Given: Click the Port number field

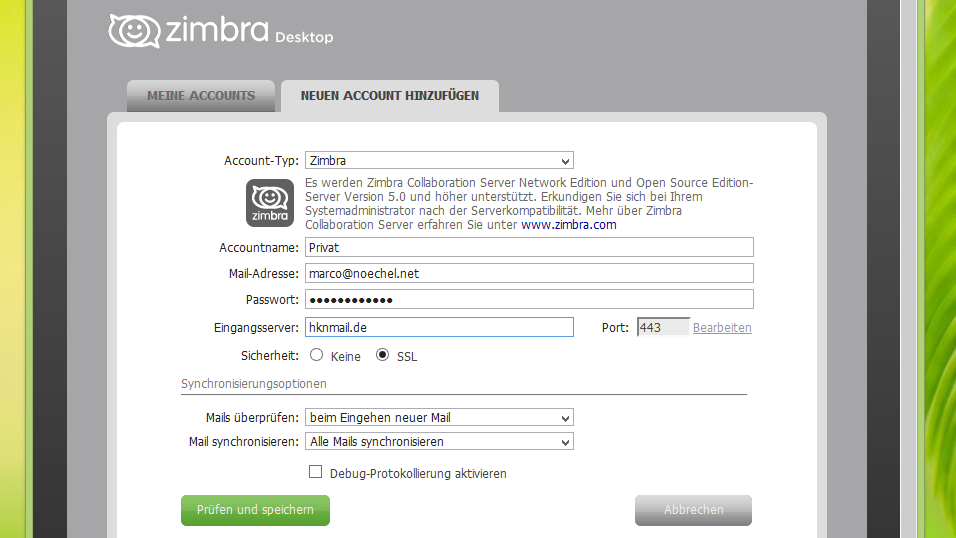Looking at the screenshot, I should coord(662,327).
